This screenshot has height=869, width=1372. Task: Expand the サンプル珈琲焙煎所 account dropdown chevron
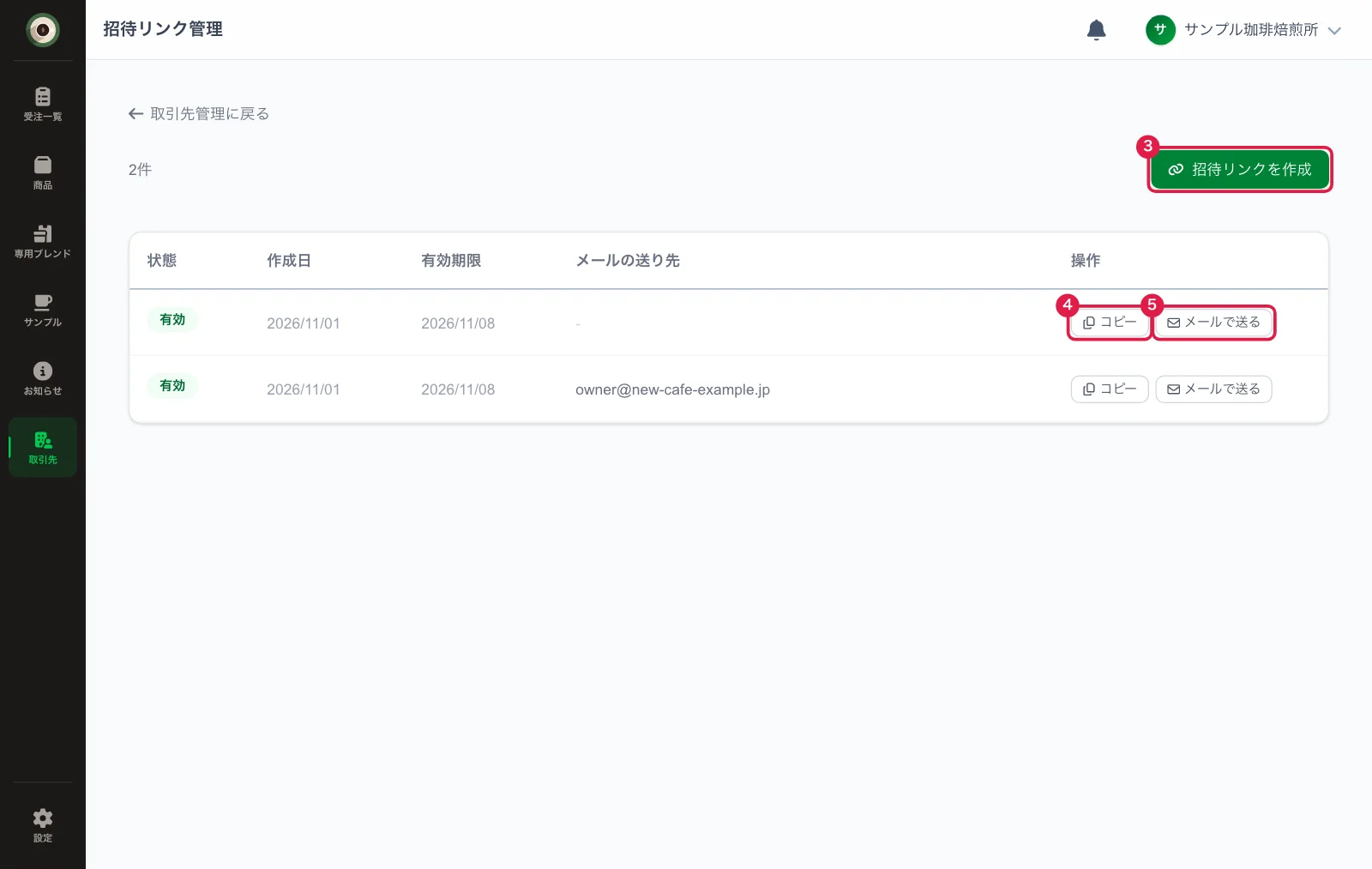coord(1334,30)
